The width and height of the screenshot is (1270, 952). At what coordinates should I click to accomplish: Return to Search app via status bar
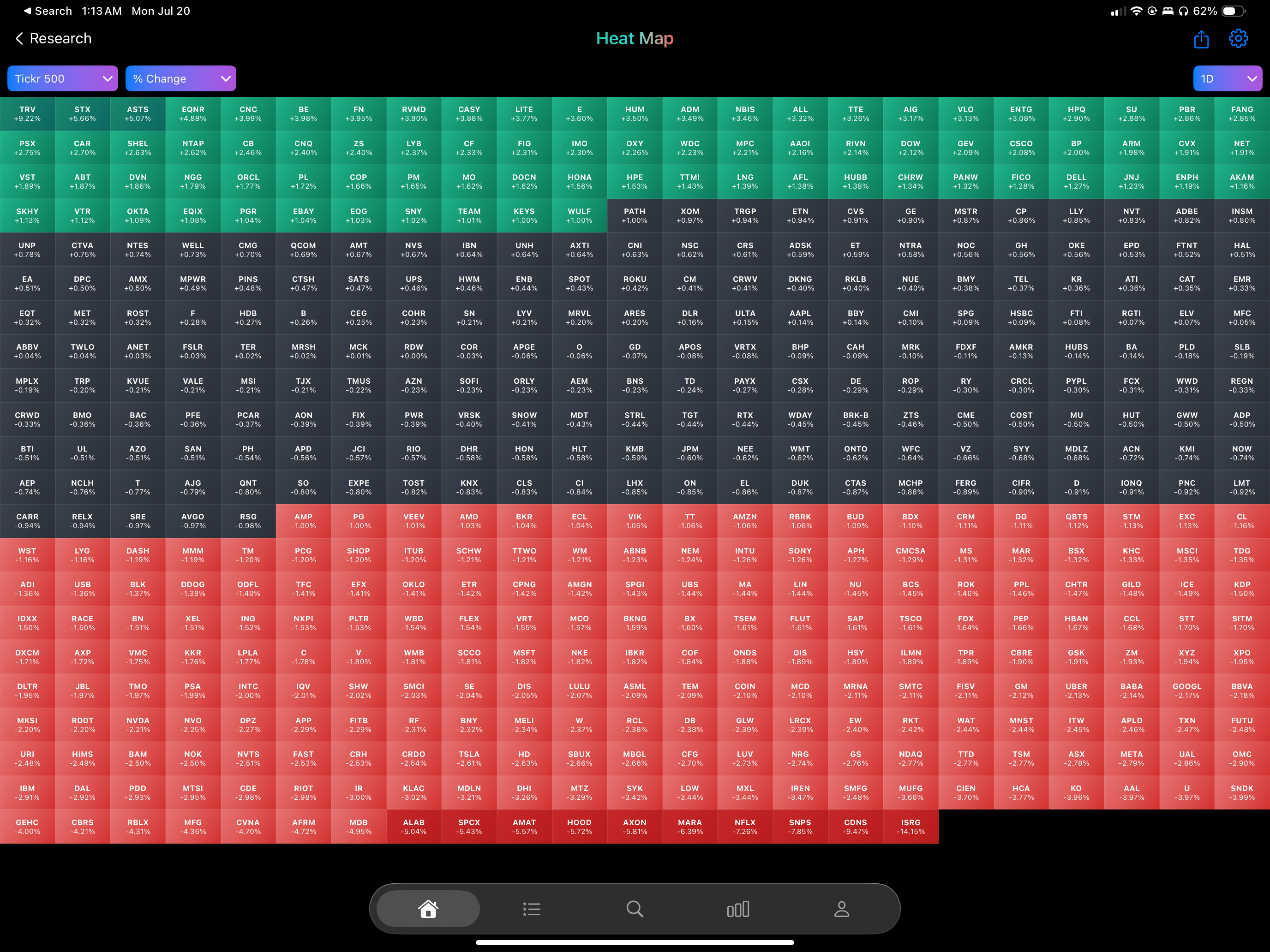click(x=48, y=11)
